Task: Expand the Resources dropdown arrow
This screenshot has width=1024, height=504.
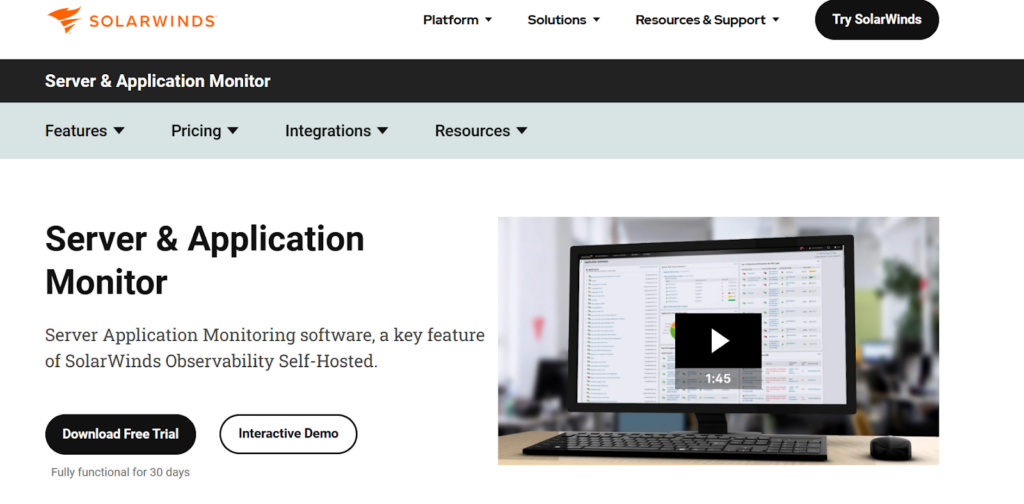Action: (x=522, y=131)
